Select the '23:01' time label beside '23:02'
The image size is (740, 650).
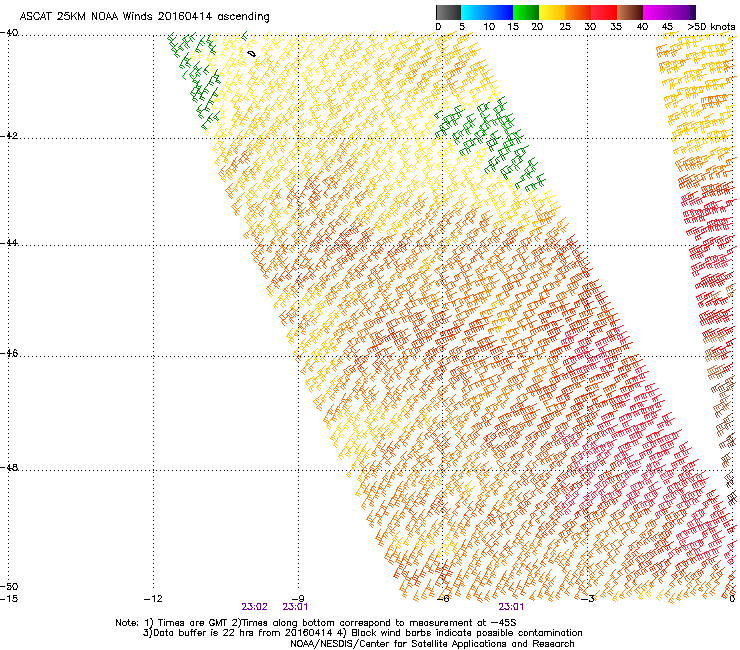pyautogui.click(x=295, y=607)
